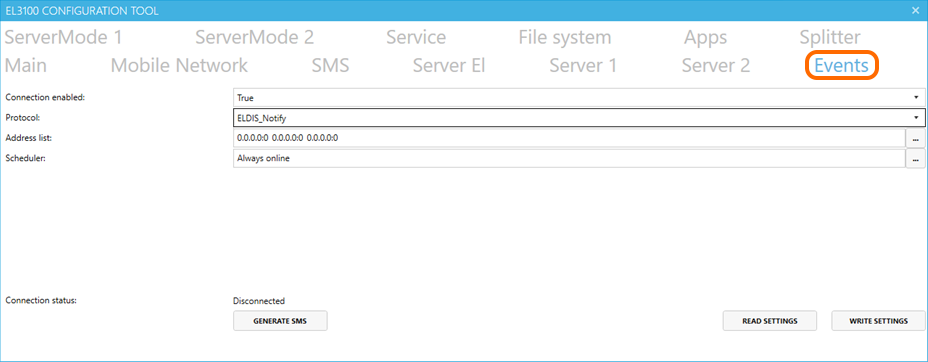Select the Apps tab
The height and width of the screenshot is (362, 928).
click(705, 37)
